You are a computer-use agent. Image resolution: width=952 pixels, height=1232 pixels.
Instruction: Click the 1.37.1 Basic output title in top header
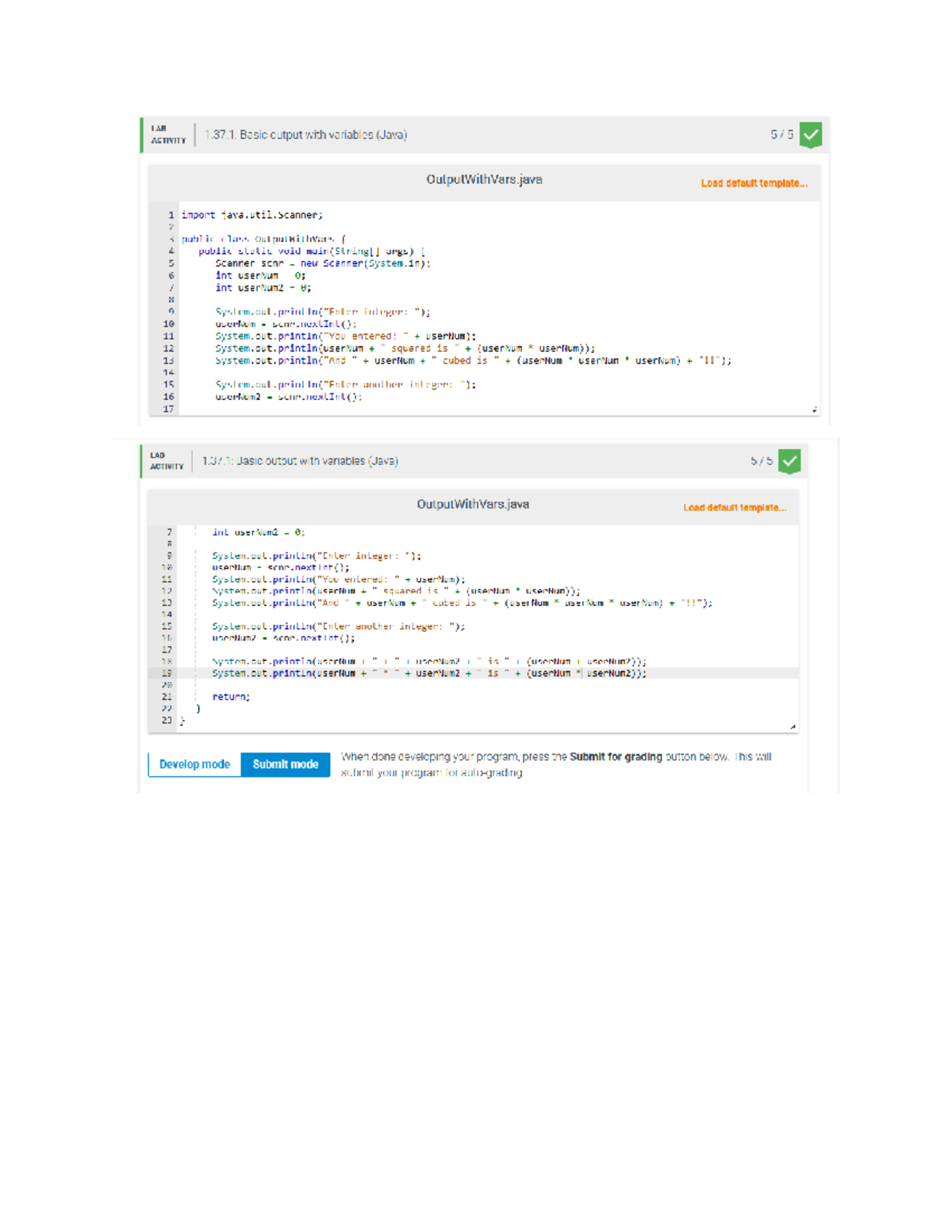click(305, 135)
